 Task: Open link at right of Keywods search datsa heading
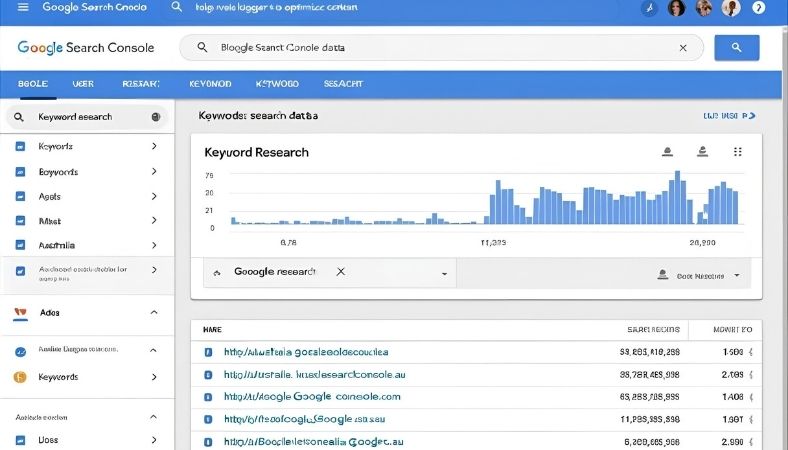(x=729, y=116)
